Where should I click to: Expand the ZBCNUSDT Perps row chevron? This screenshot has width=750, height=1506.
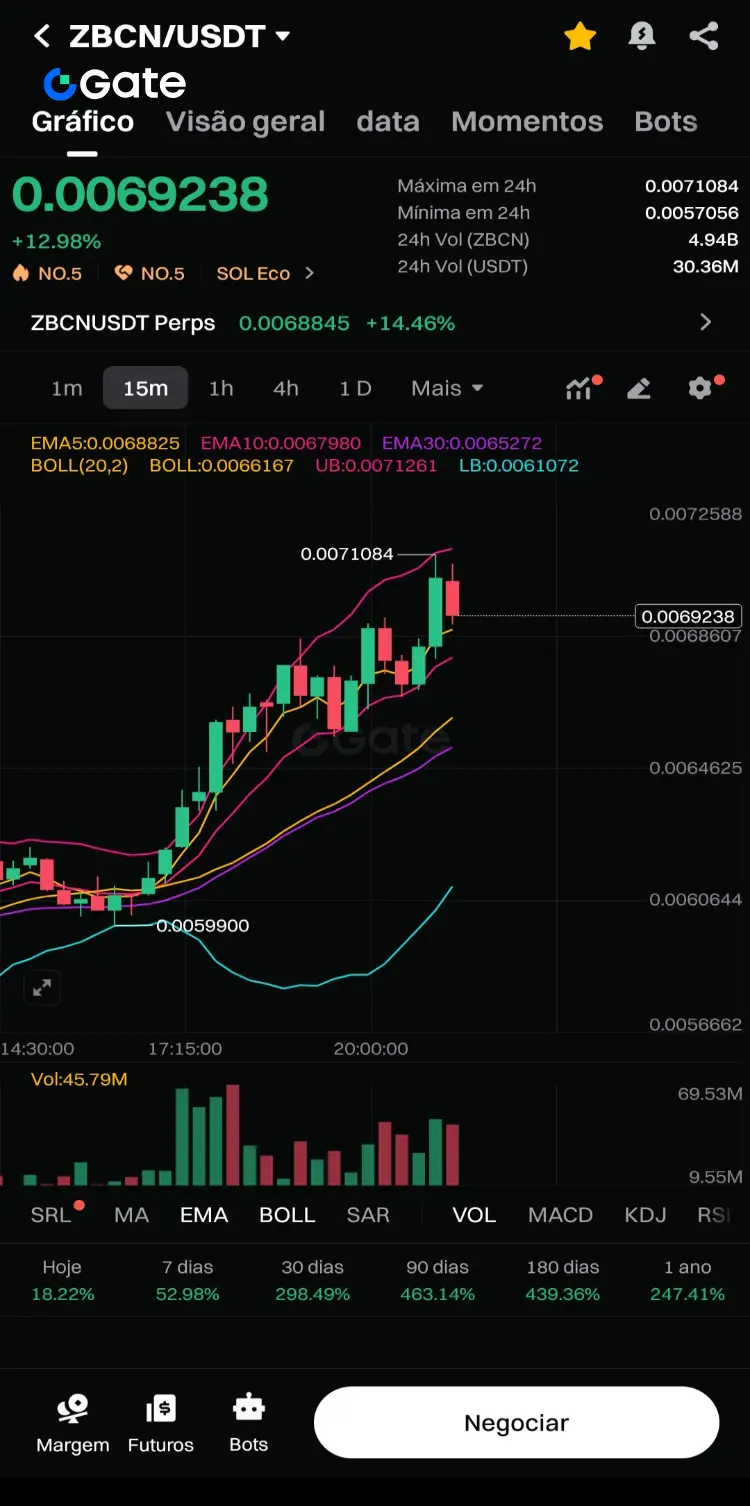[706, 322]
